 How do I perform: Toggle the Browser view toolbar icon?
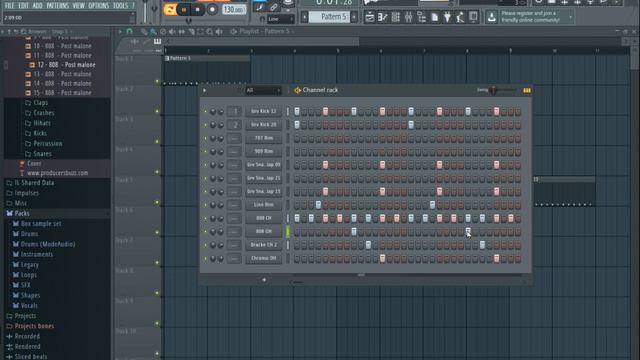point(422,17)
